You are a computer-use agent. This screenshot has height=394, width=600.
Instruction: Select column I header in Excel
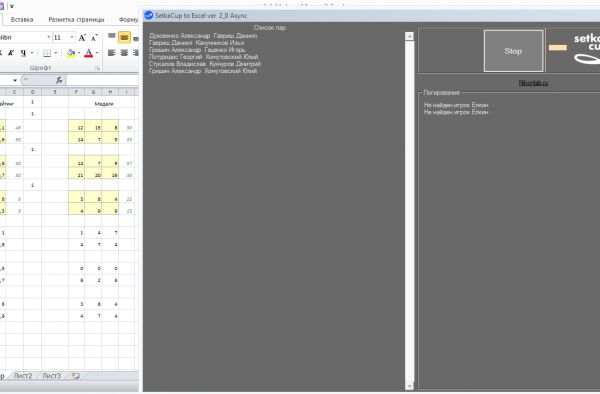[127, 92]
